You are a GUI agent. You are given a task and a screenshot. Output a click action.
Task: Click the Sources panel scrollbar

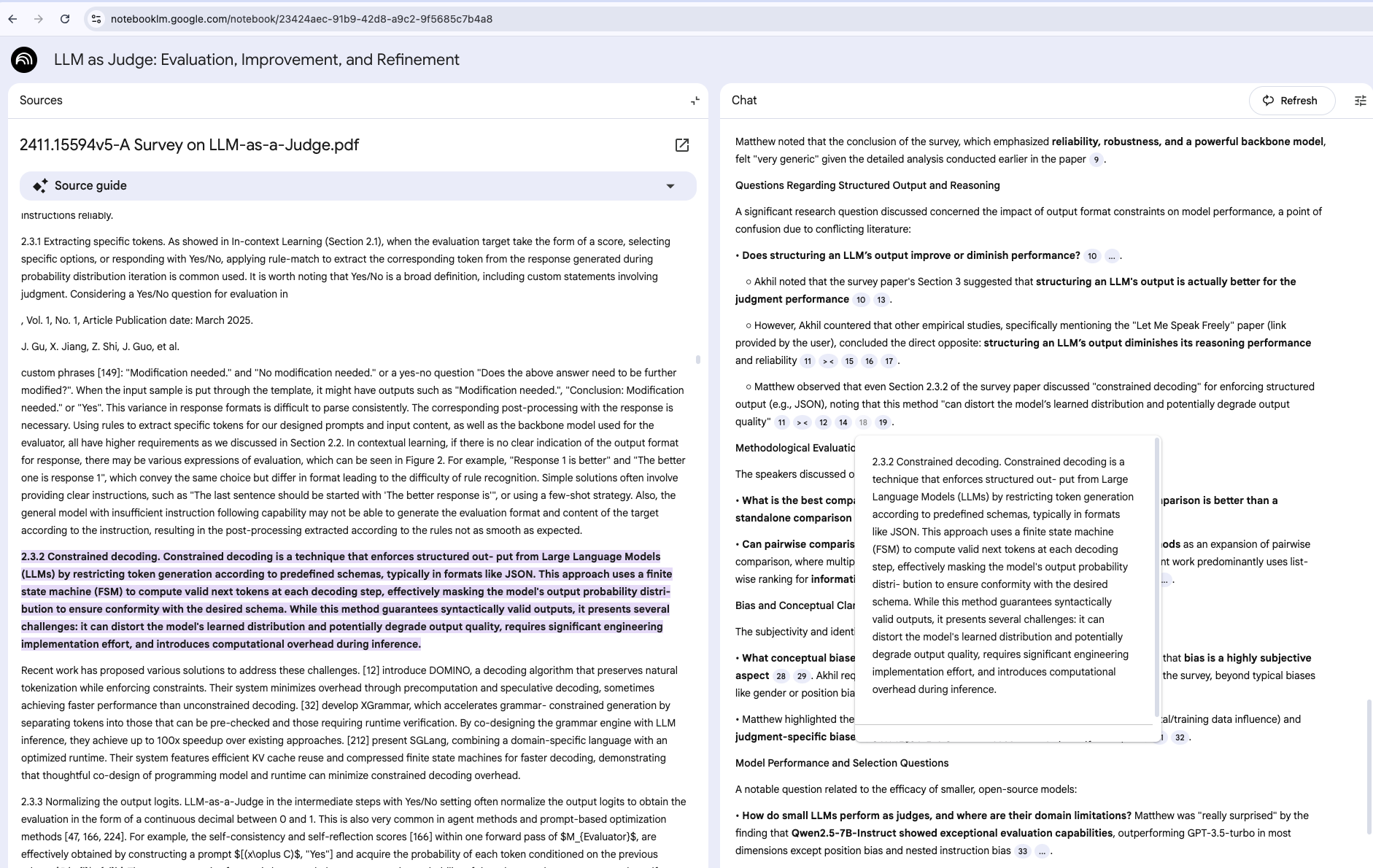pos(698,360)
